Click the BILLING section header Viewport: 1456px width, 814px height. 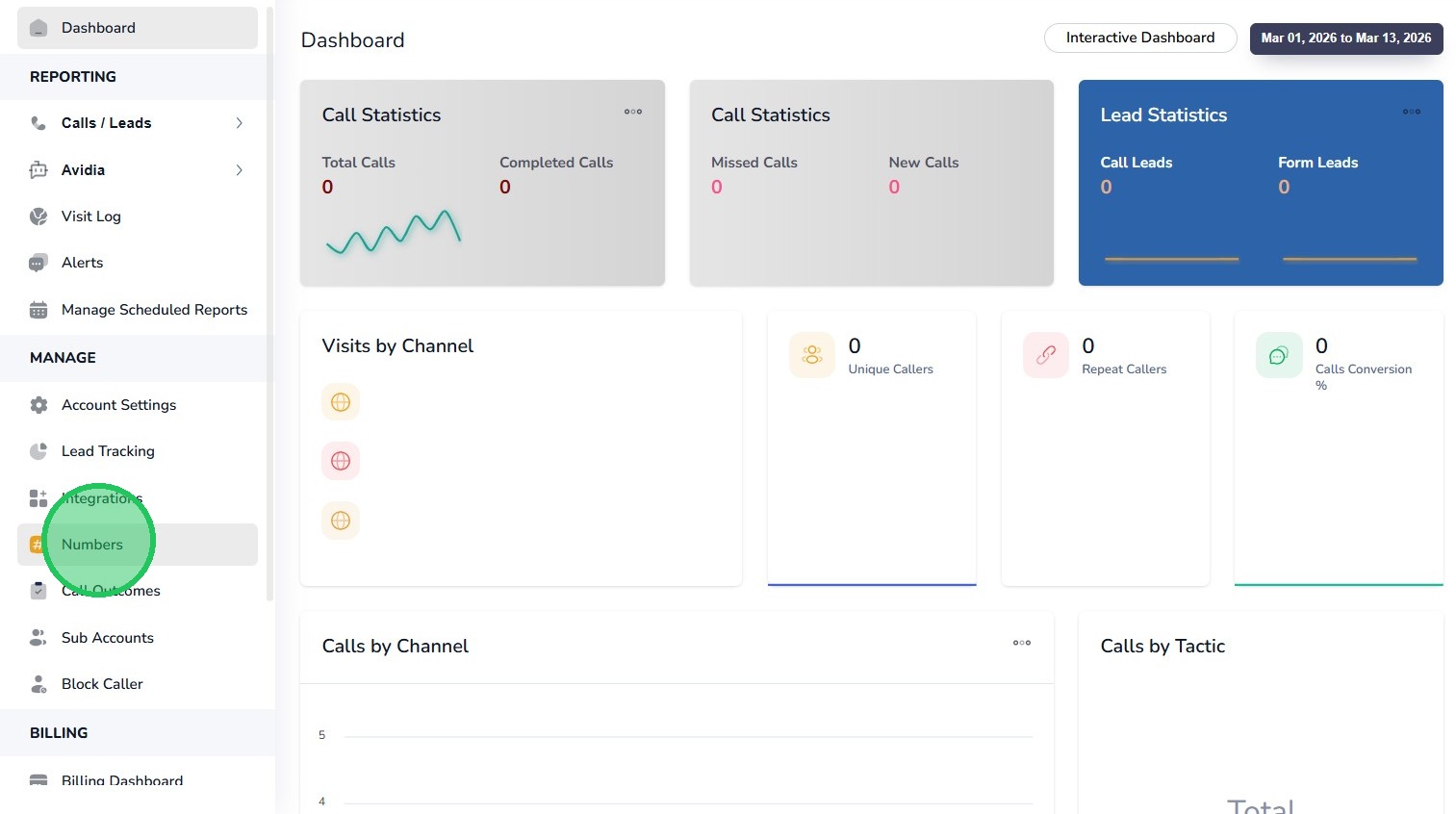59,733
